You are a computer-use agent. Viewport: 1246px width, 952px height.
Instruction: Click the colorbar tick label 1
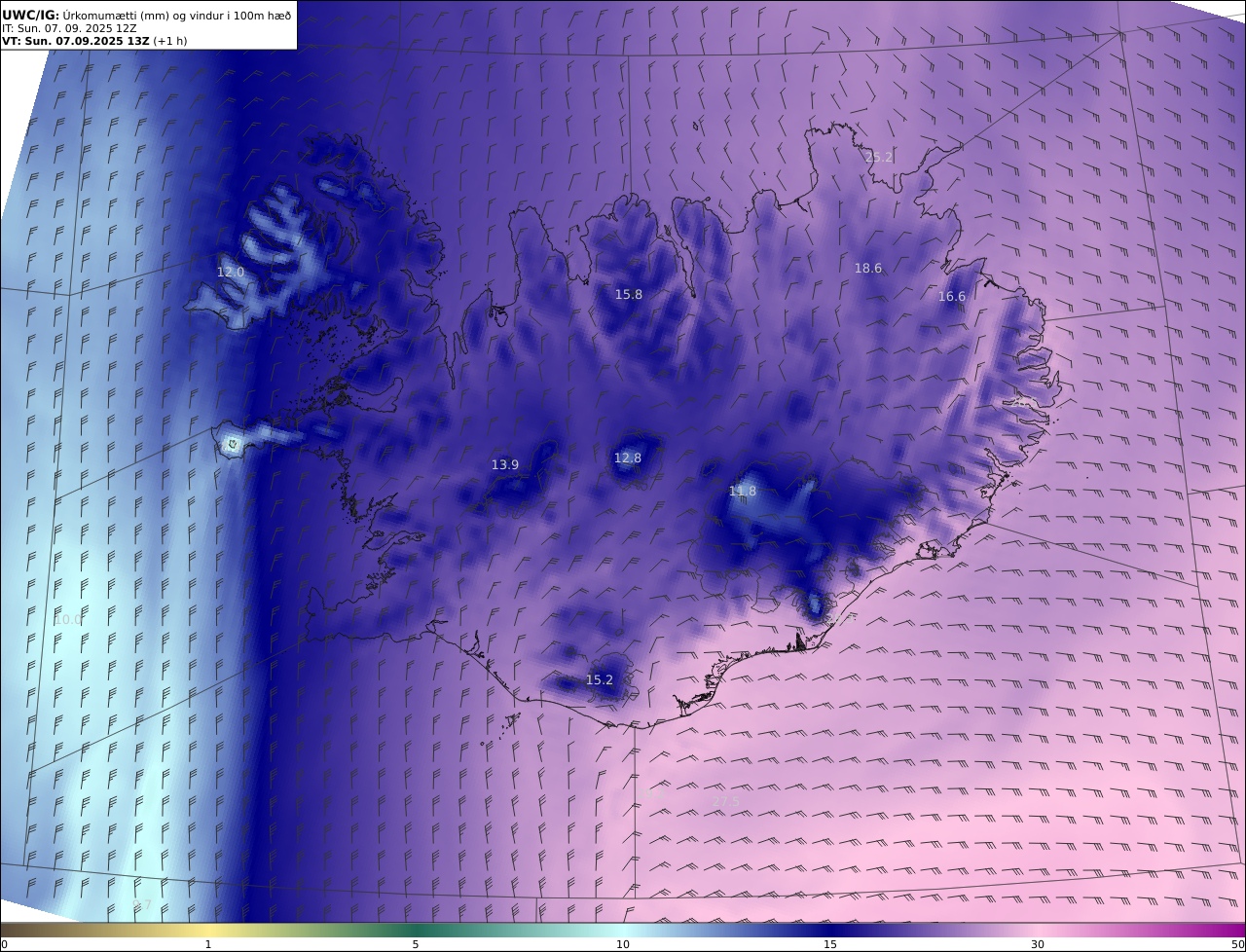point(208,944)
